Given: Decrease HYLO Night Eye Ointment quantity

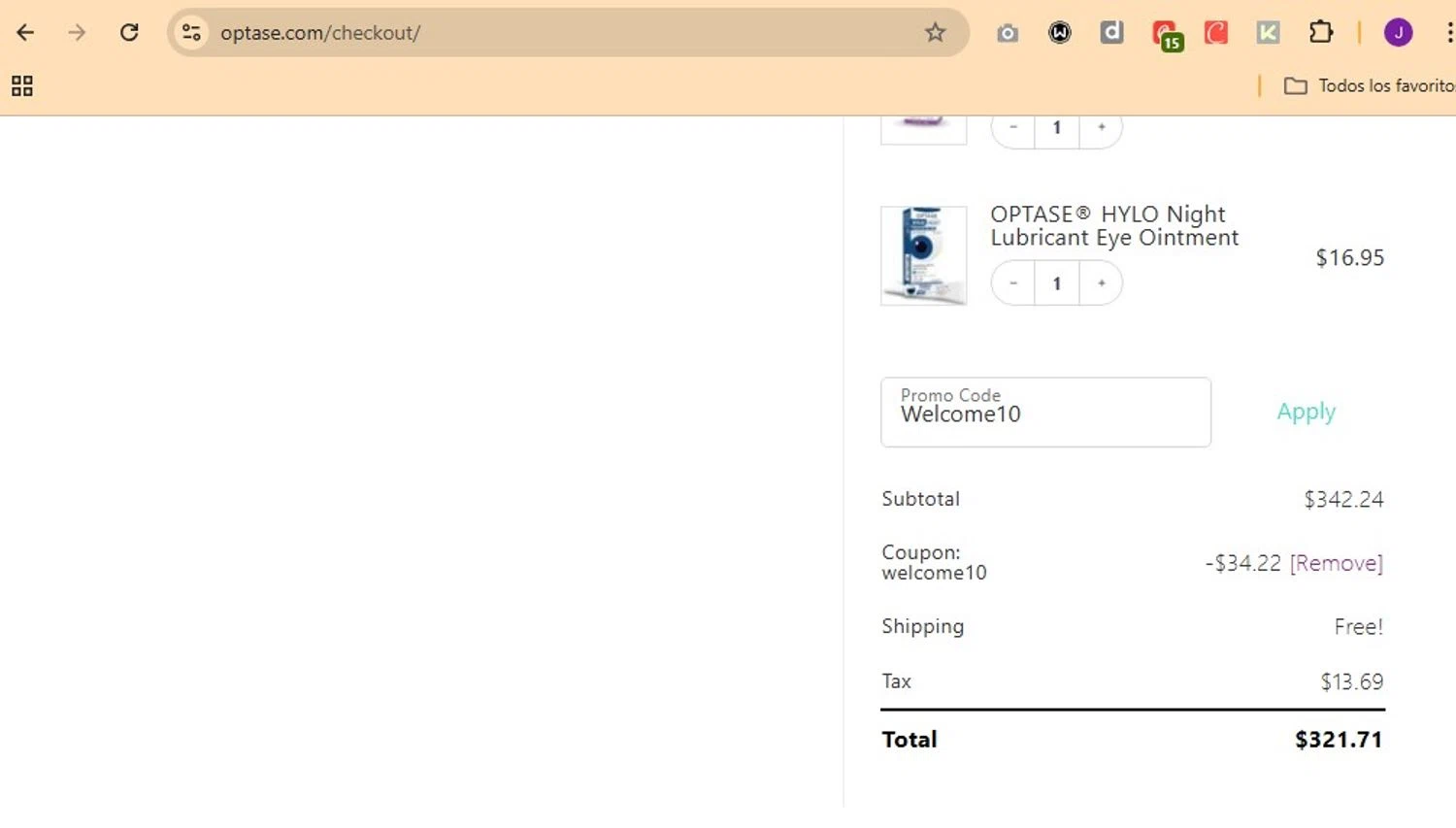Looking at the screenshot, I should click(1013, 283).
